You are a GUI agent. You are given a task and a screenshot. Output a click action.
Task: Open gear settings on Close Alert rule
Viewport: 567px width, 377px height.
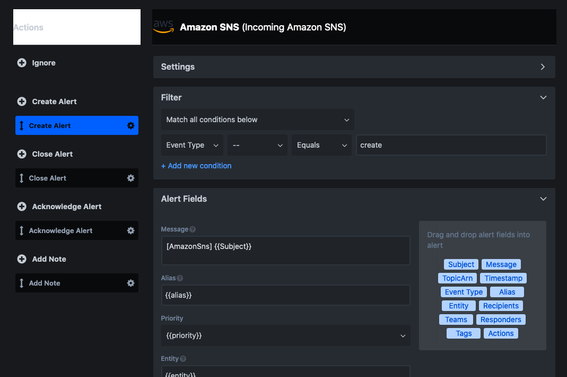tap(131, 178)
